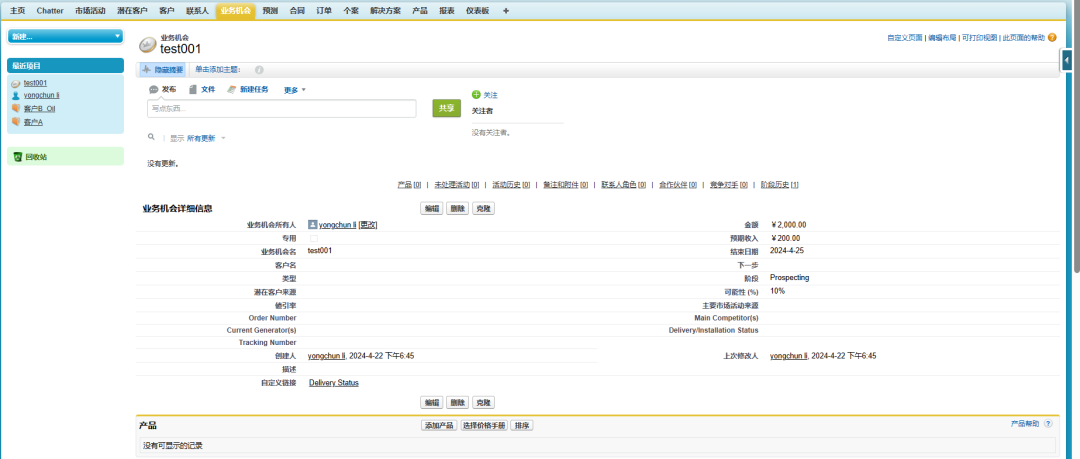Click the plus tab to show all tabs
Image resolution: width=1080 pixels, height=459 pixels.
[x=506, y=11]
